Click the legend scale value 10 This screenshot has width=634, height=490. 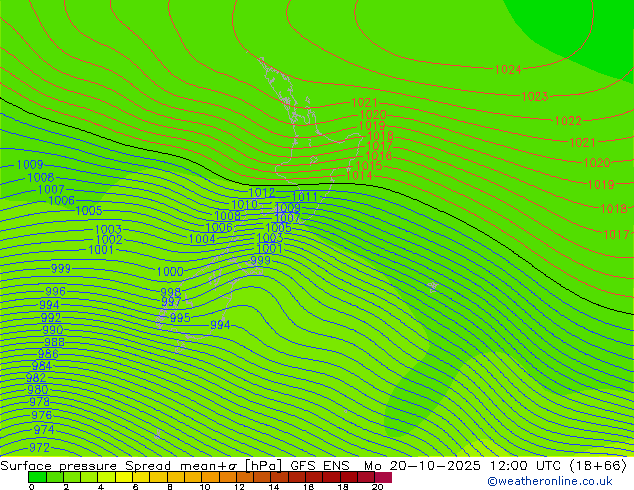point(205,487)
